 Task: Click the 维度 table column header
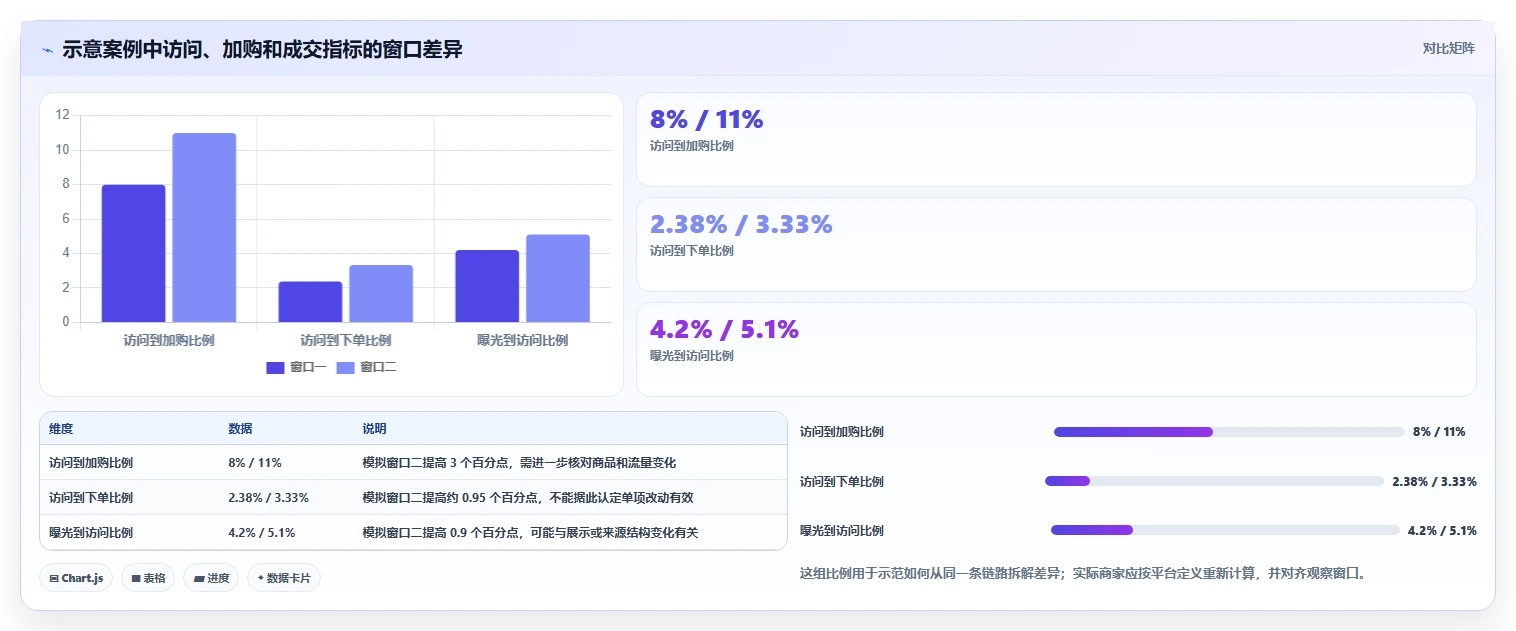61,429
